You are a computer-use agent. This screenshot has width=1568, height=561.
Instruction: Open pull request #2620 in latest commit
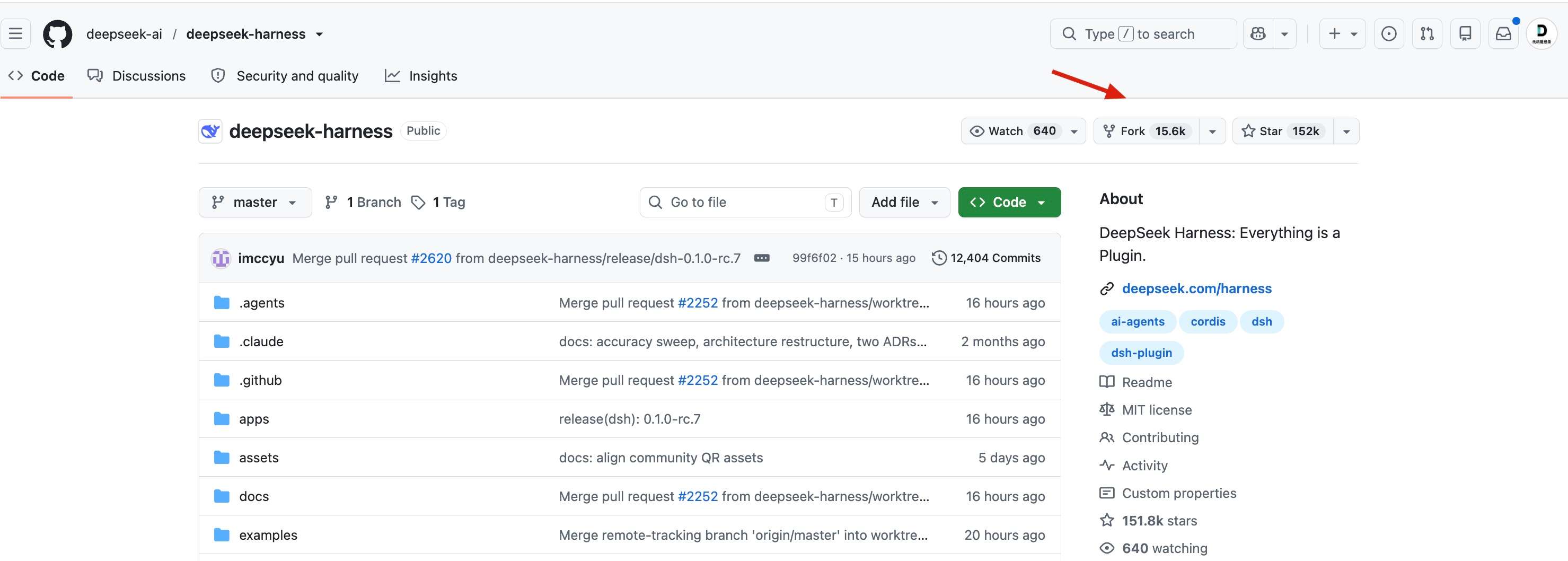click(431, 258)
